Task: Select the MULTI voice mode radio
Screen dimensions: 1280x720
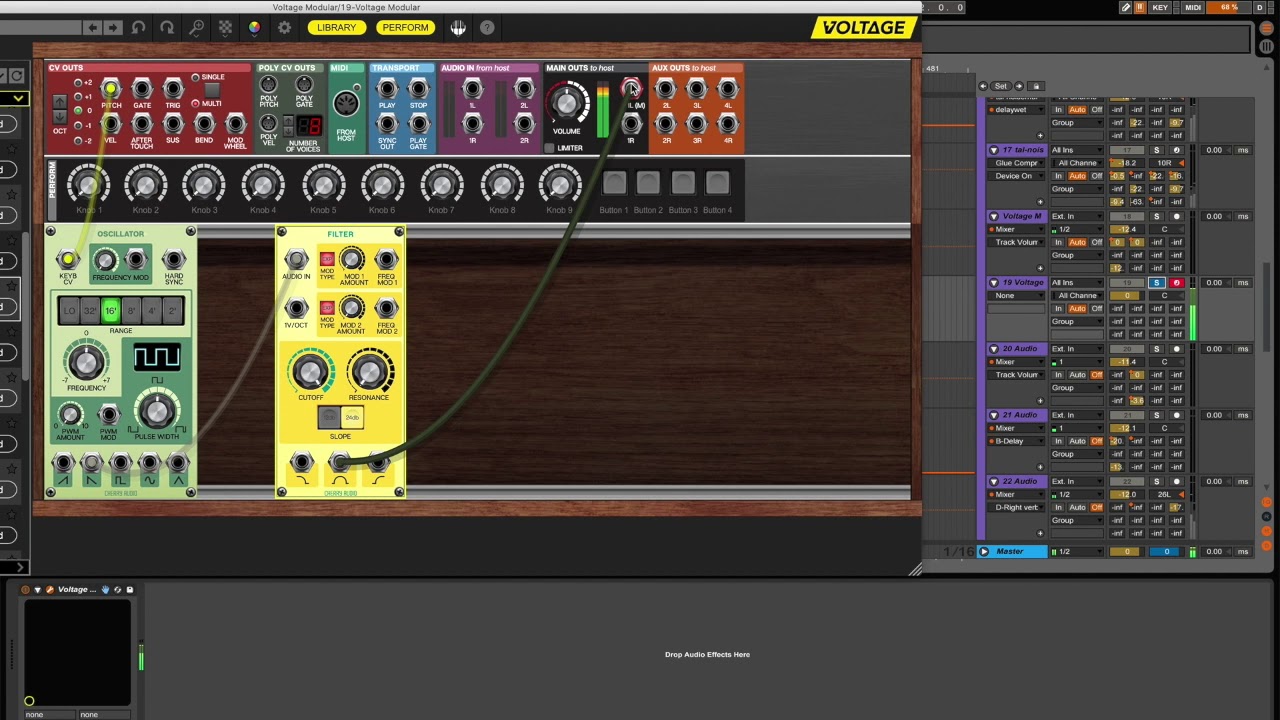Action: pos(196,103)
